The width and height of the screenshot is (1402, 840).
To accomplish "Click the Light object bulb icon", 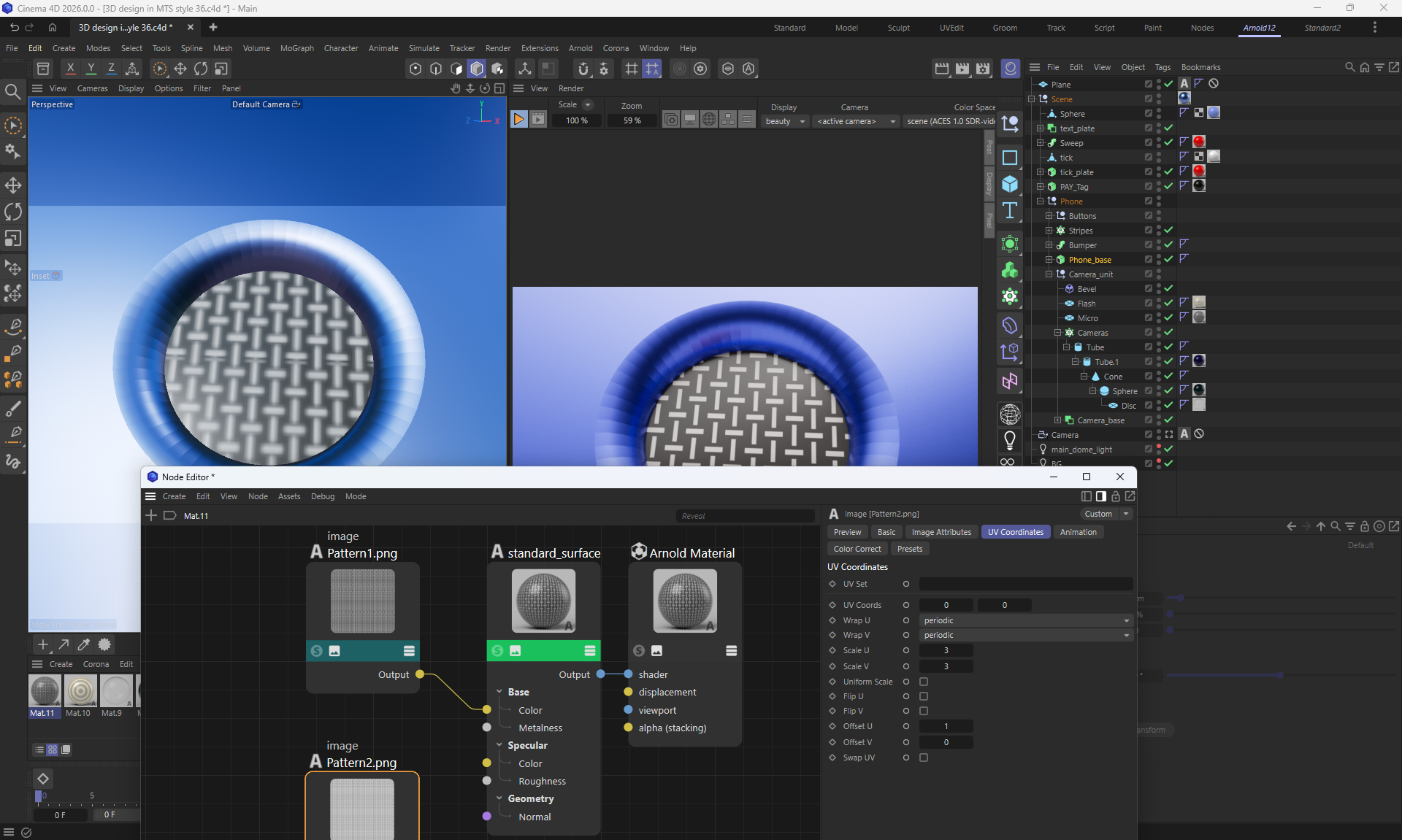I will pos(1010,440).
